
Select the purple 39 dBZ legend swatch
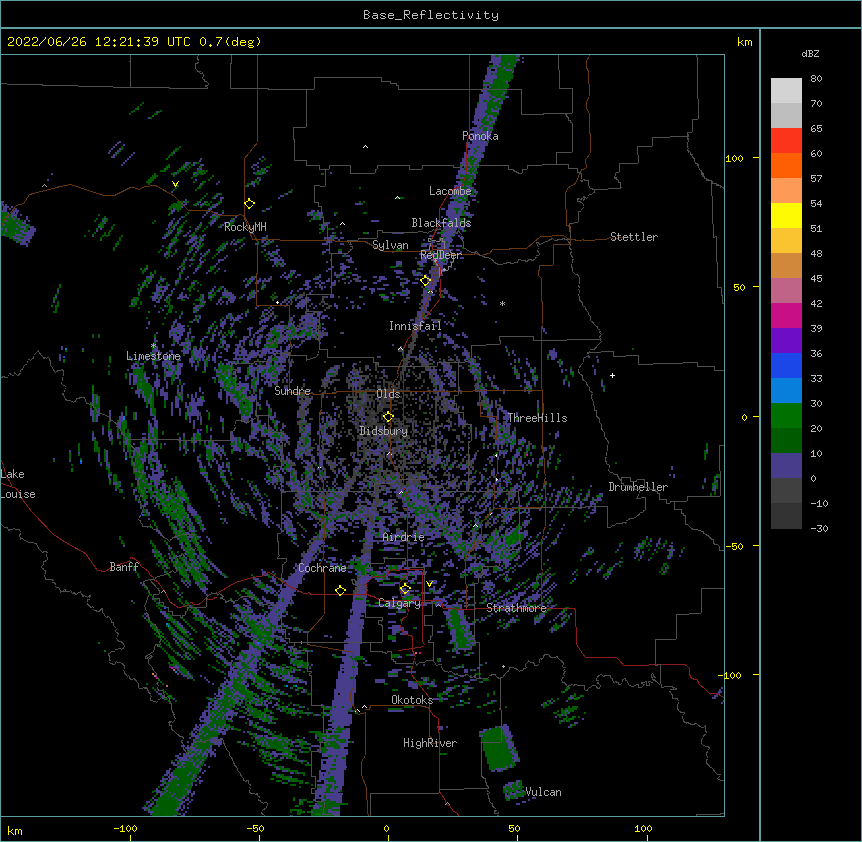pos(786,340)
